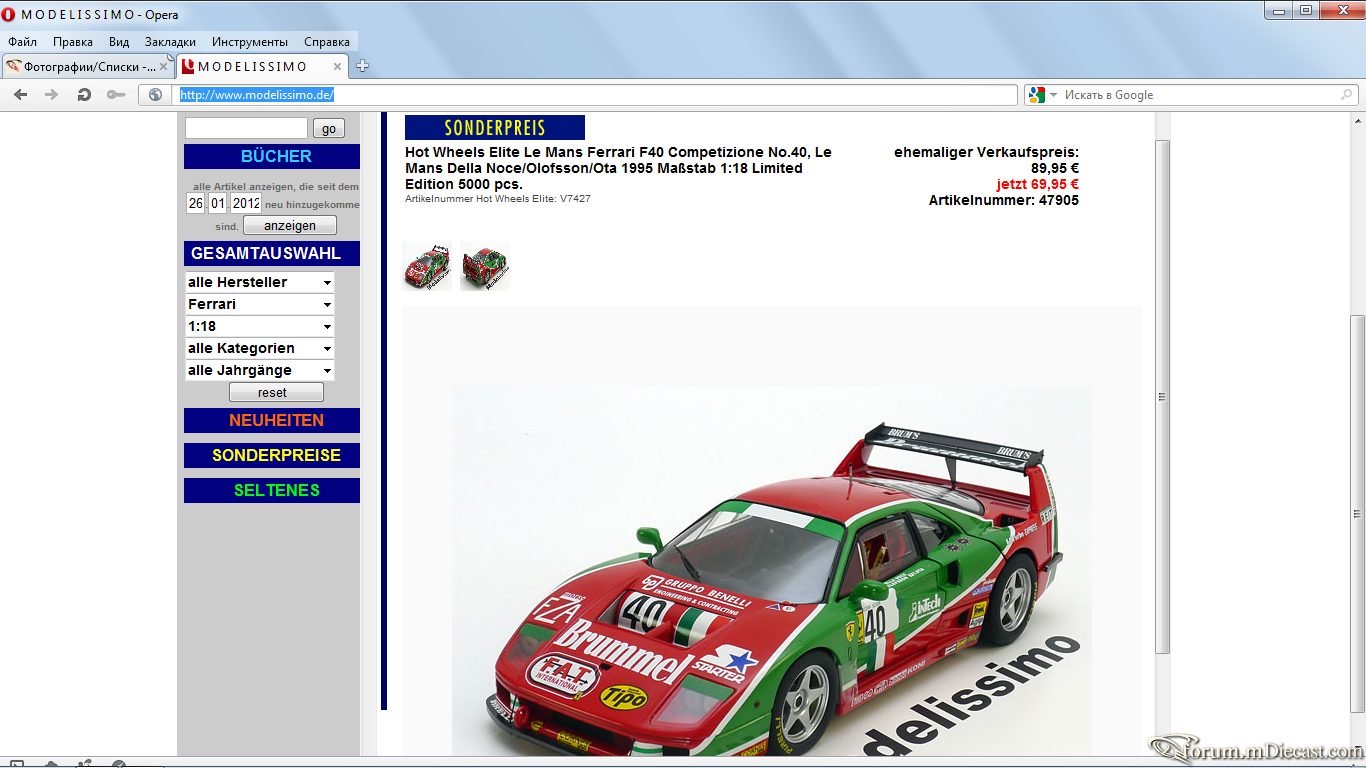Open the SELTENES section
1366x768 pixels.
272,490
